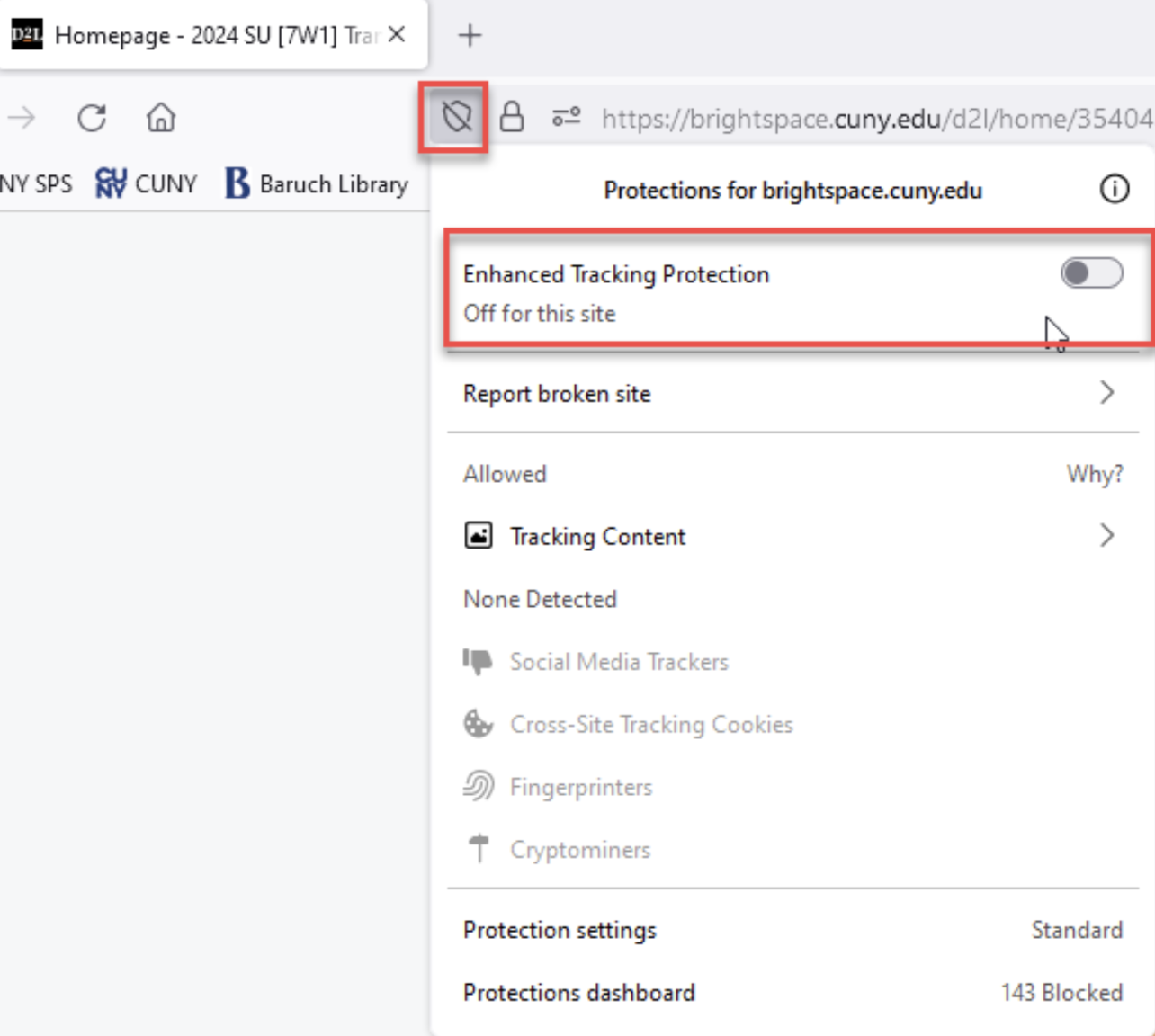Click the Fingerprinters fingerprint icon
The width and height of the screenshot is (1155, 1036).
478,786
